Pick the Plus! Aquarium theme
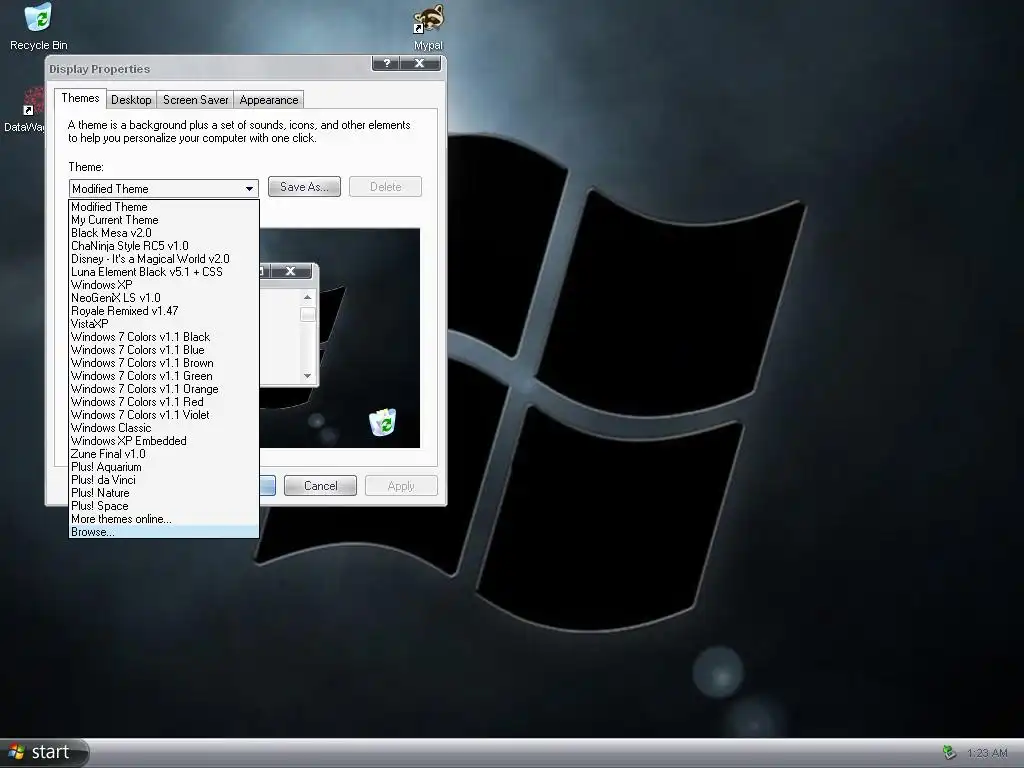The height and width of the screenshot is (768, 1024). coord(164,467)
